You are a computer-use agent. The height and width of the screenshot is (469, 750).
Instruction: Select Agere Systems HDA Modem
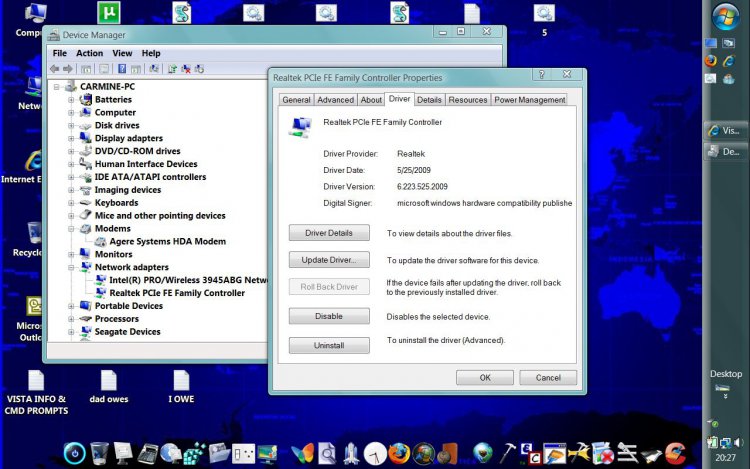[167, 241]
